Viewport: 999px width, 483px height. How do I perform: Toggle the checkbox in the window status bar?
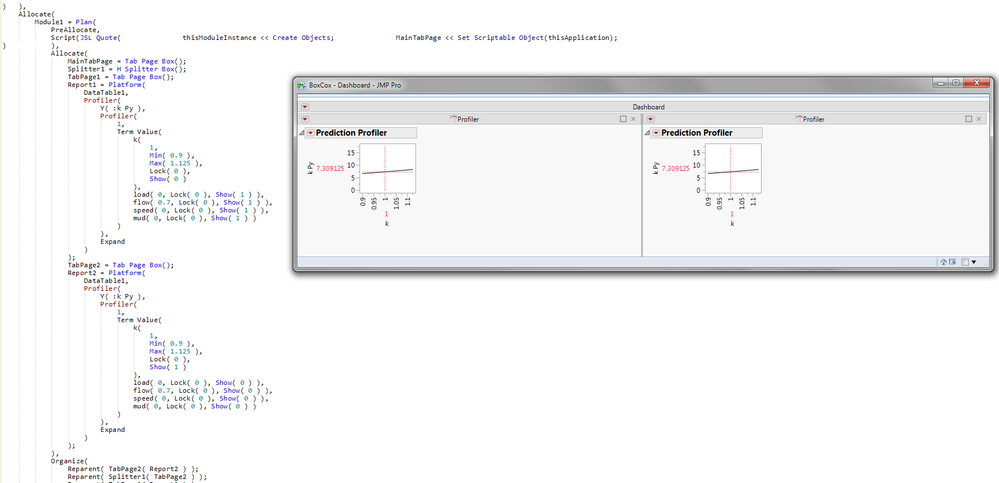tap(965, 262)
